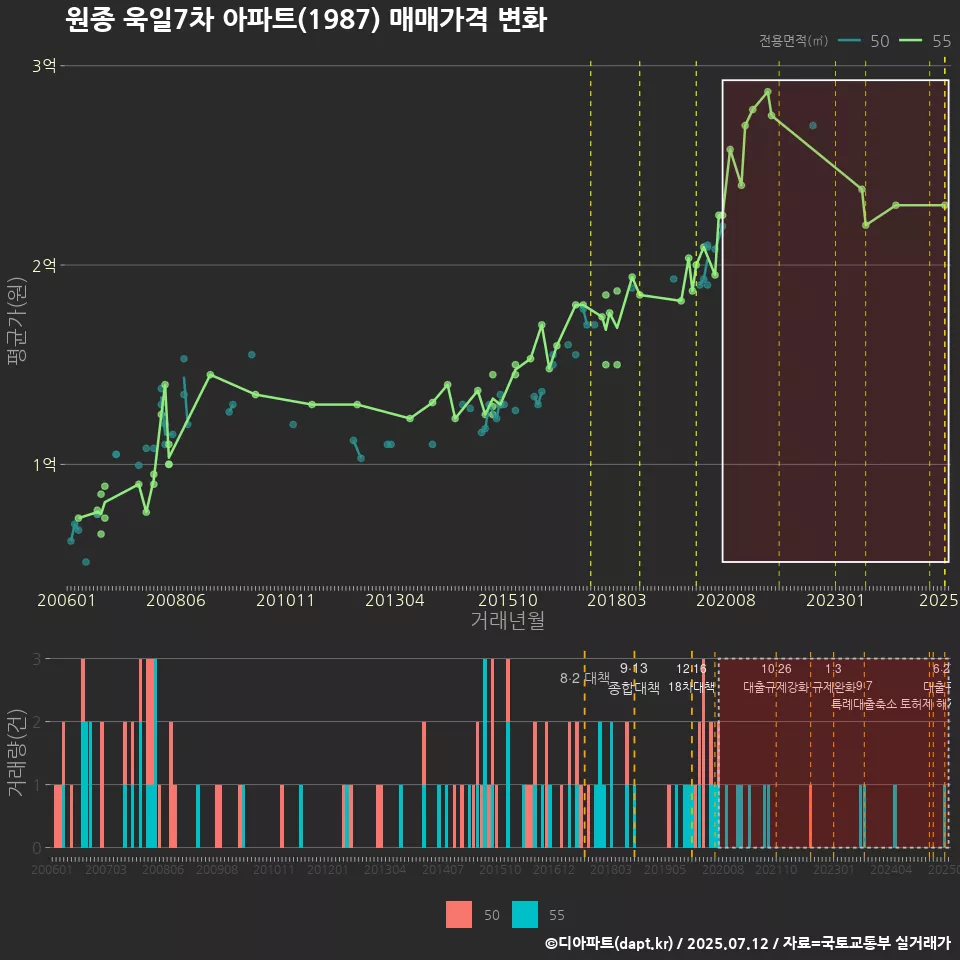The height and width of the screenshot is (960, 960).
Task: Click the '3억' price axis label
Action: [x=44, y=66]
